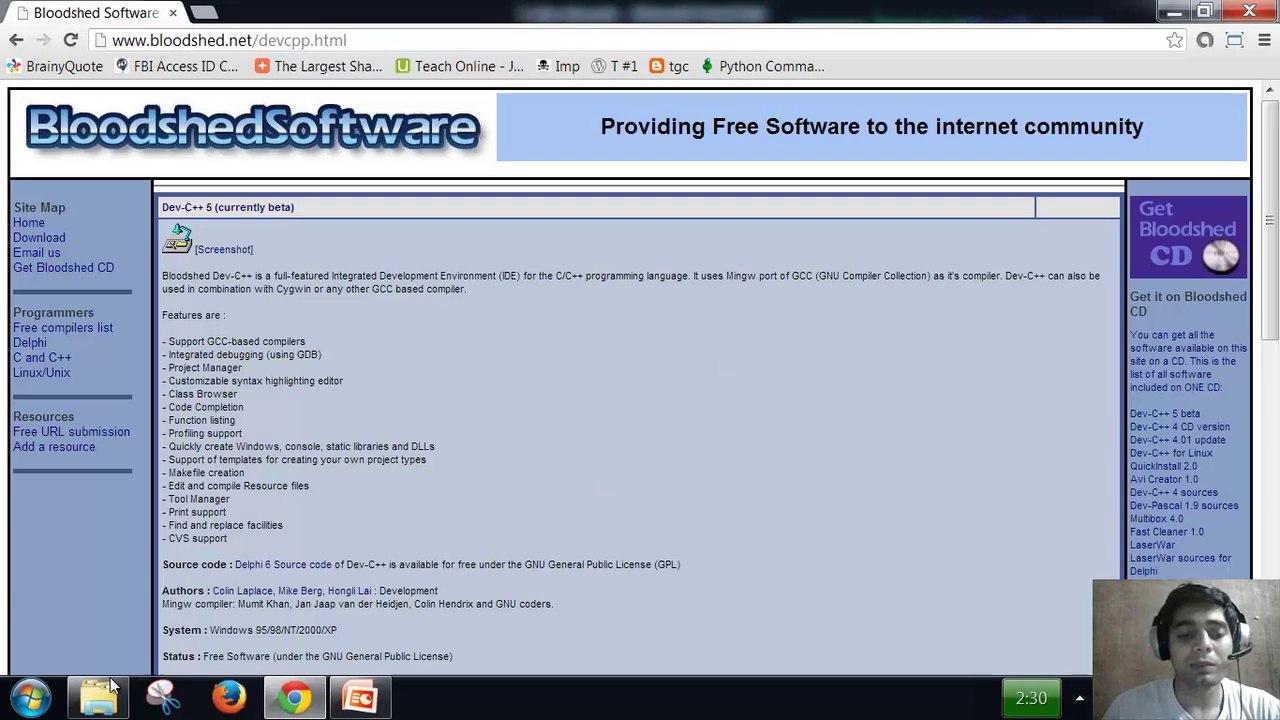Viewport: 1280px width, 720px height.
Task: Open LaserWar sources for Delphi link
Action: [1180, 565]
